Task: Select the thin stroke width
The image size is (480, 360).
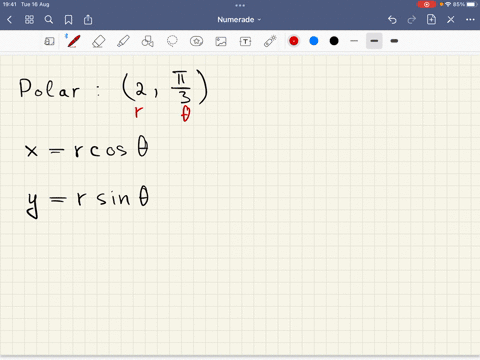Action: click(354, 41)
